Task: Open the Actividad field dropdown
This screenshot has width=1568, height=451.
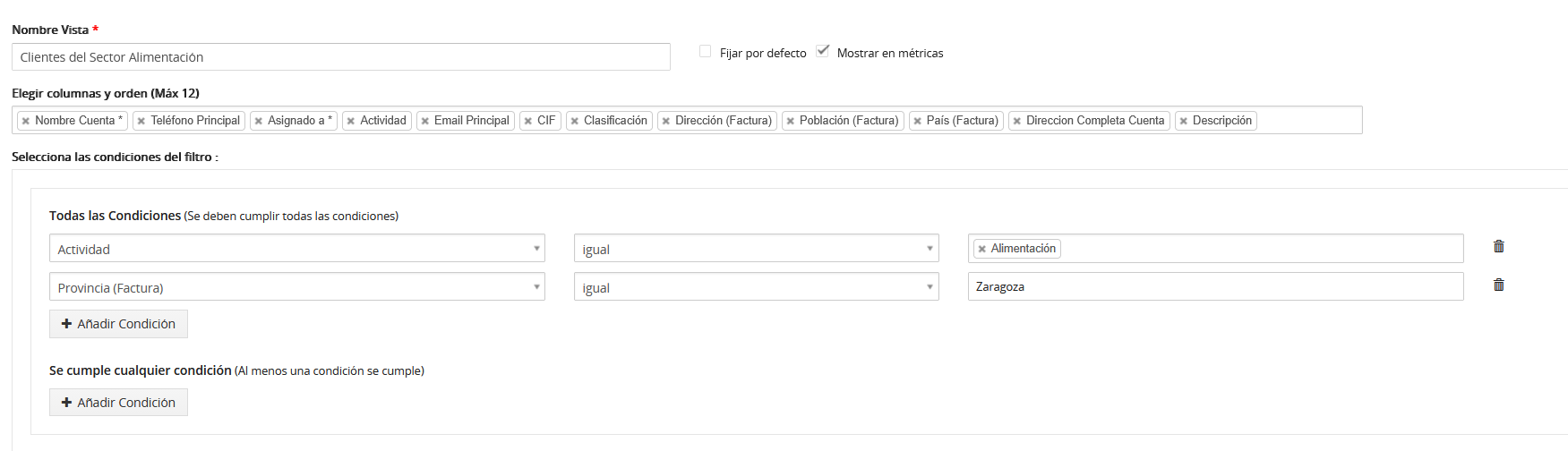Action: pyautogui.click(x=297, y=248)
